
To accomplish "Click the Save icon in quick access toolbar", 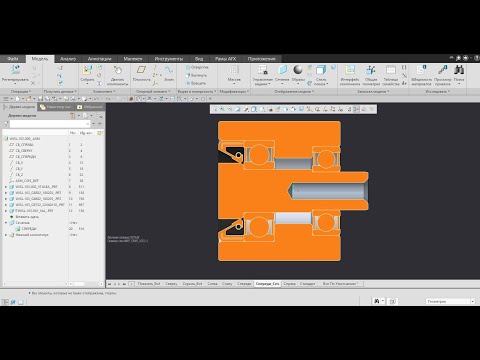I will 40,99.
